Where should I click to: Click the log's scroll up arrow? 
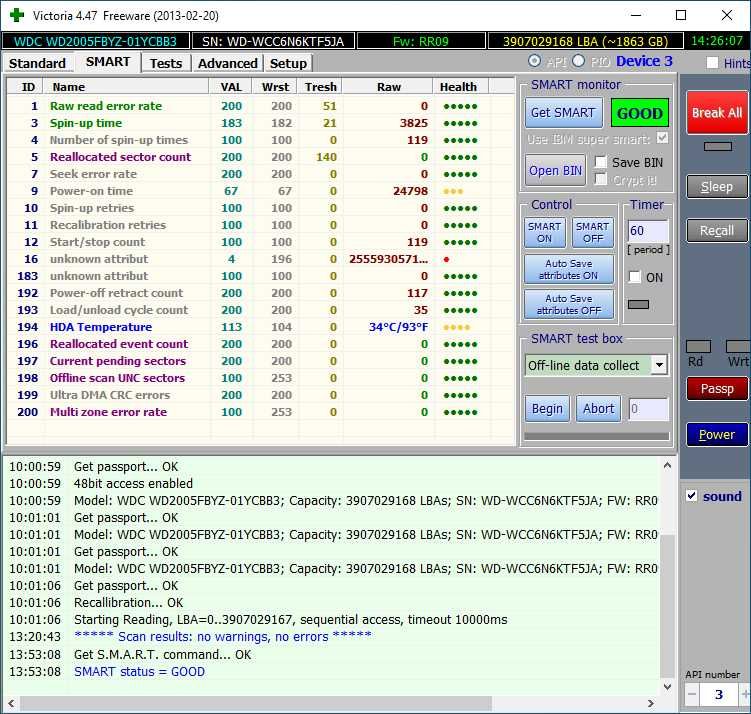pos(667,465)
